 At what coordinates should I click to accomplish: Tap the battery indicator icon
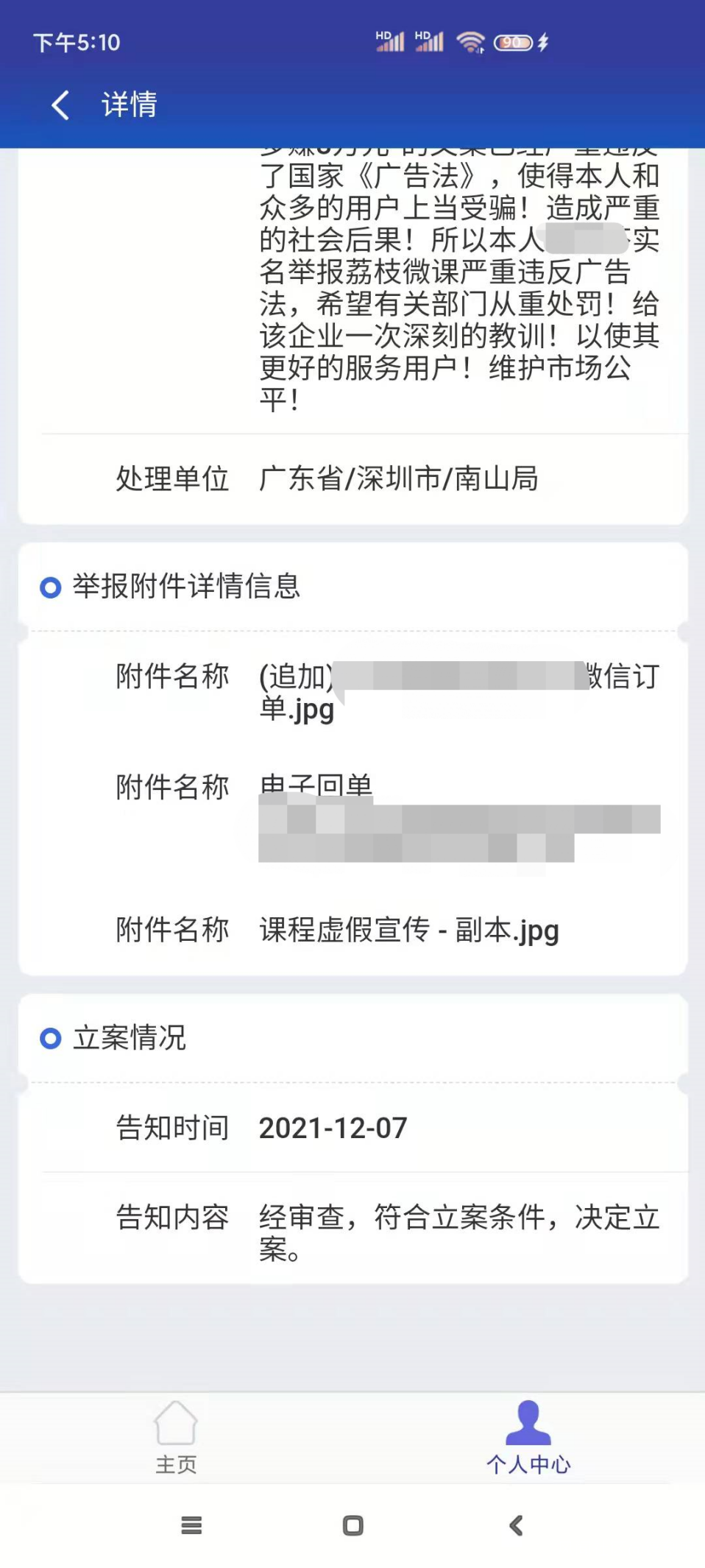pos(513,43)
